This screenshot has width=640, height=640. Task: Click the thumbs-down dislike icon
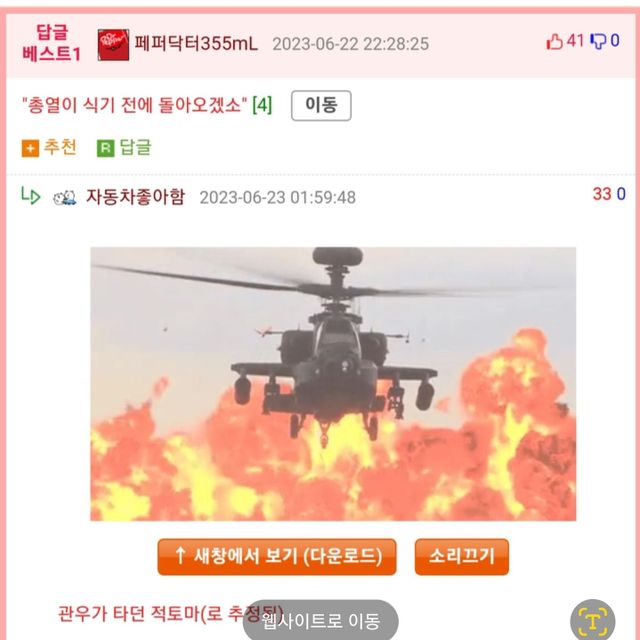tap(598, 41)
